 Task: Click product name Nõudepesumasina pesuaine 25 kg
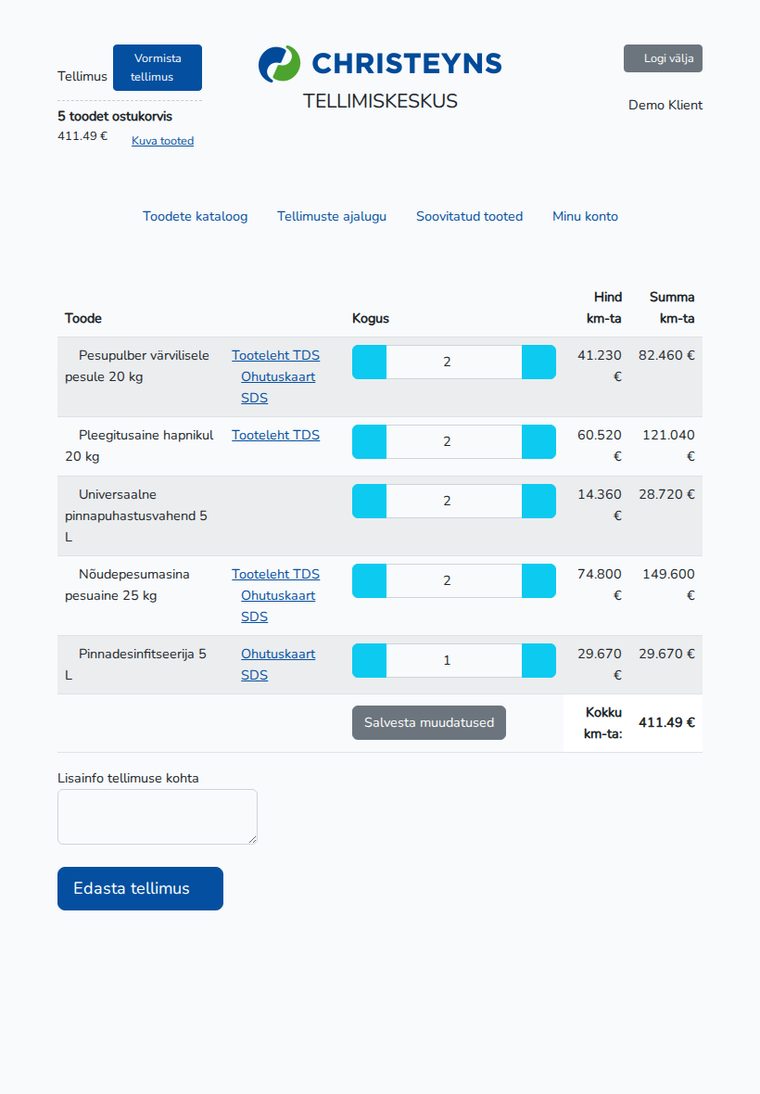[127, 585]
